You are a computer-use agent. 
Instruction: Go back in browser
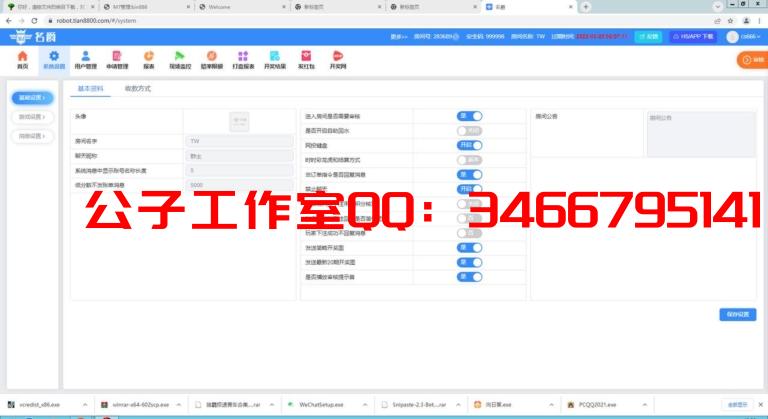9,21
